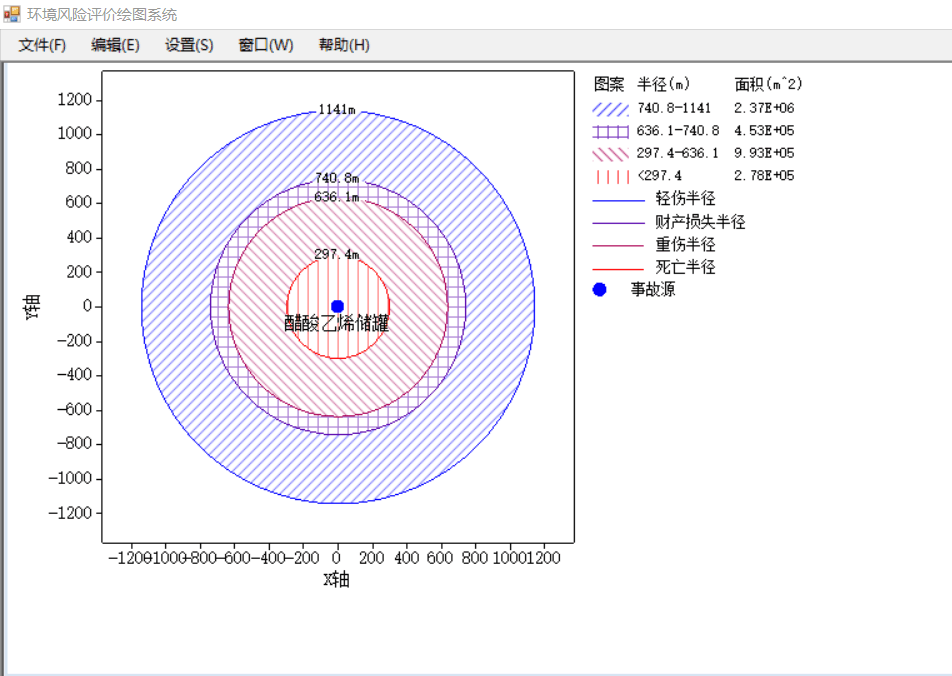The image size is (952, 676).
Task: Click the area value 4.53E+05
Action: pyautogui.click(x=764, y=131)
